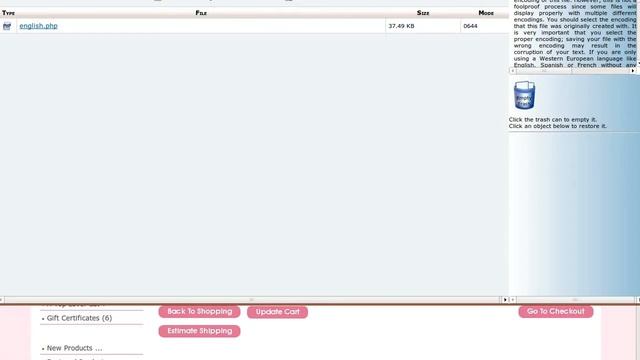This screenshot has height=360, width=640.
Task: Click the Estimate Shipping button
Action: coord(199,331)
